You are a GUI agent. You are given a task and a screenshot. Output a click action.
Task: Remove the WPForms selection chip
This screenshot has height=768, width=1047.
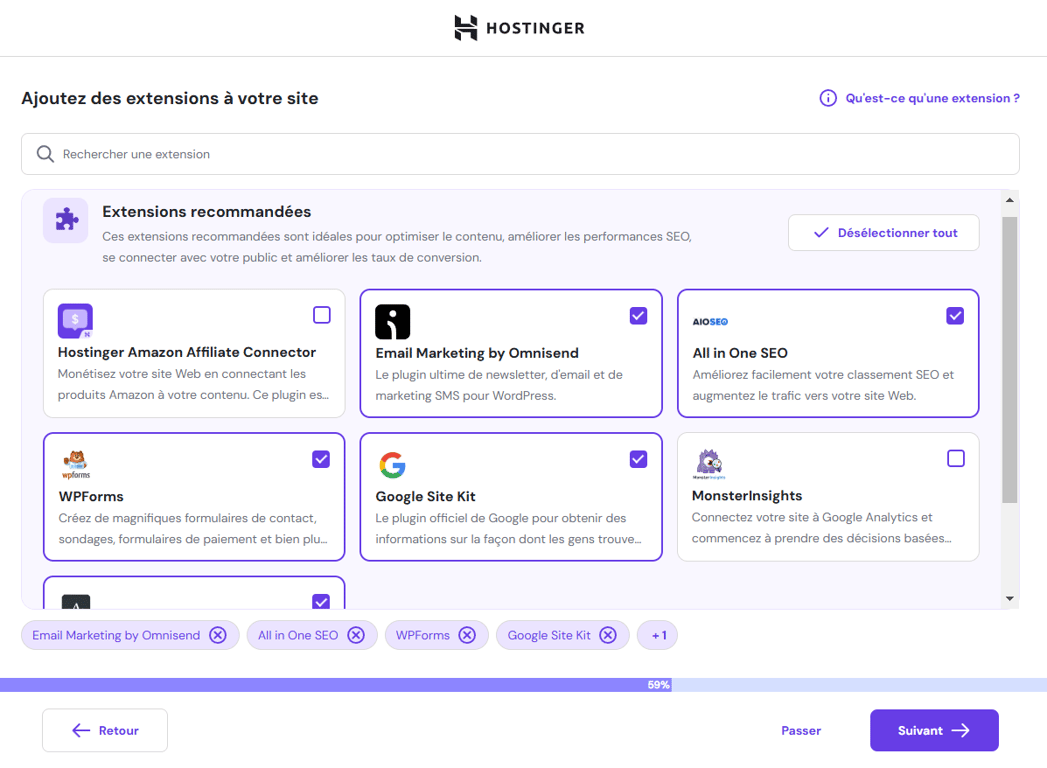(467, 635)
